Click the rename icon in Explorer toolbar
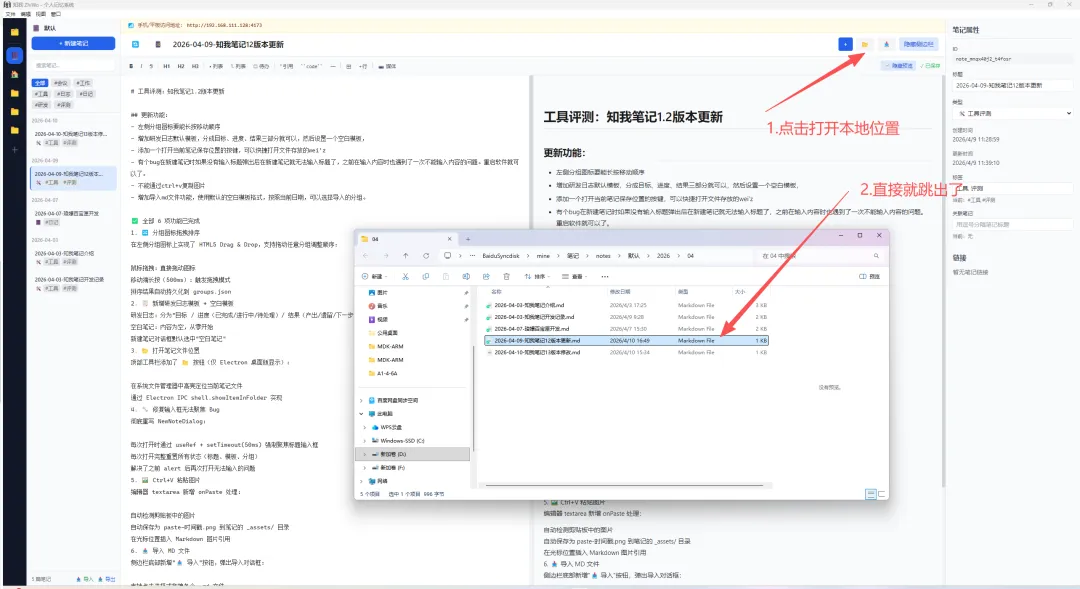 pyautogui.click(x=466, y=276)
